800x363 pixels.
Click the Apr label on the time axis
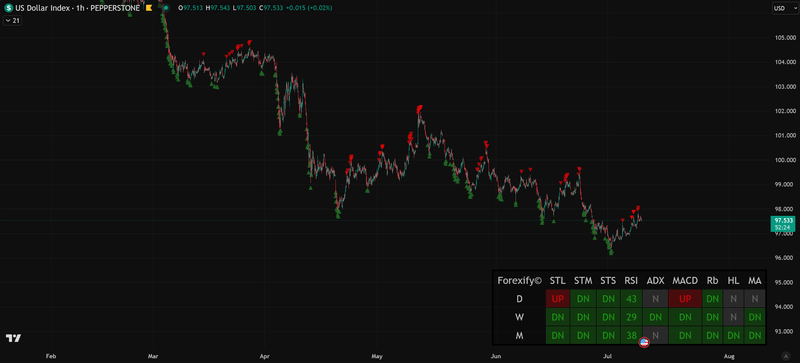(x=264, y=355)
